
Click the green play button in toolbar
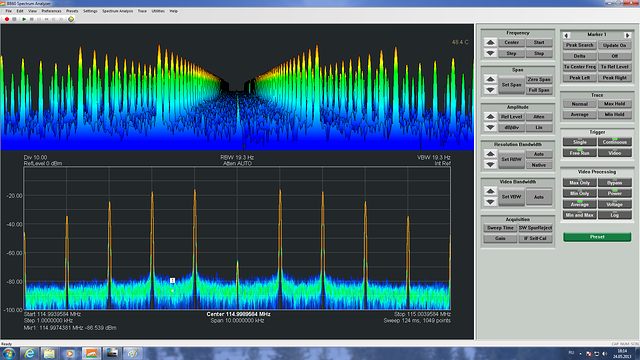[x=24, y=19]
